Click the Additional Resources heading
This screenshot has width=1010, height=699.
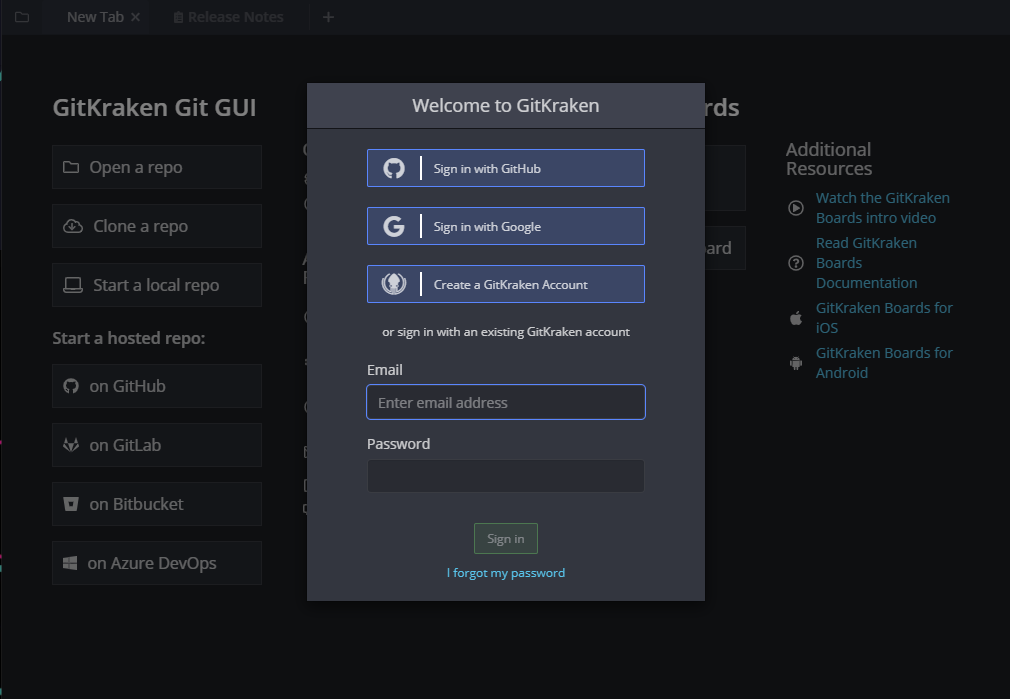point(829,158)
